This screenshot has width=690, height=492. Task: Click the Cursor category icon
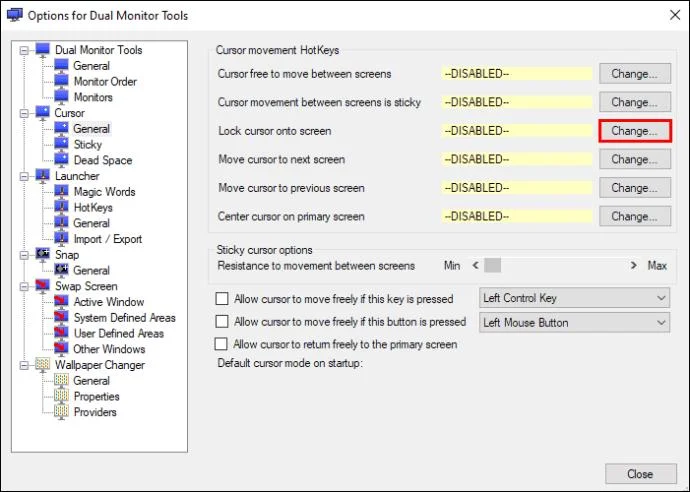tap(43, 113)
